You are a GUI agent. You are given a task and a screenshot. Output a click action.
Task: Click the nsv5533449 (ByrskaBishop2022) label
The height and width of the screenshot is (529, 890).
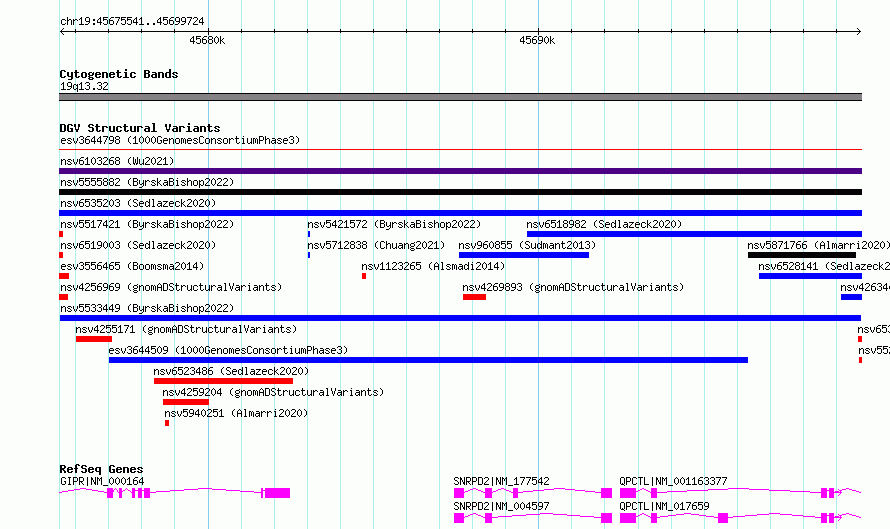click(147, 308)
